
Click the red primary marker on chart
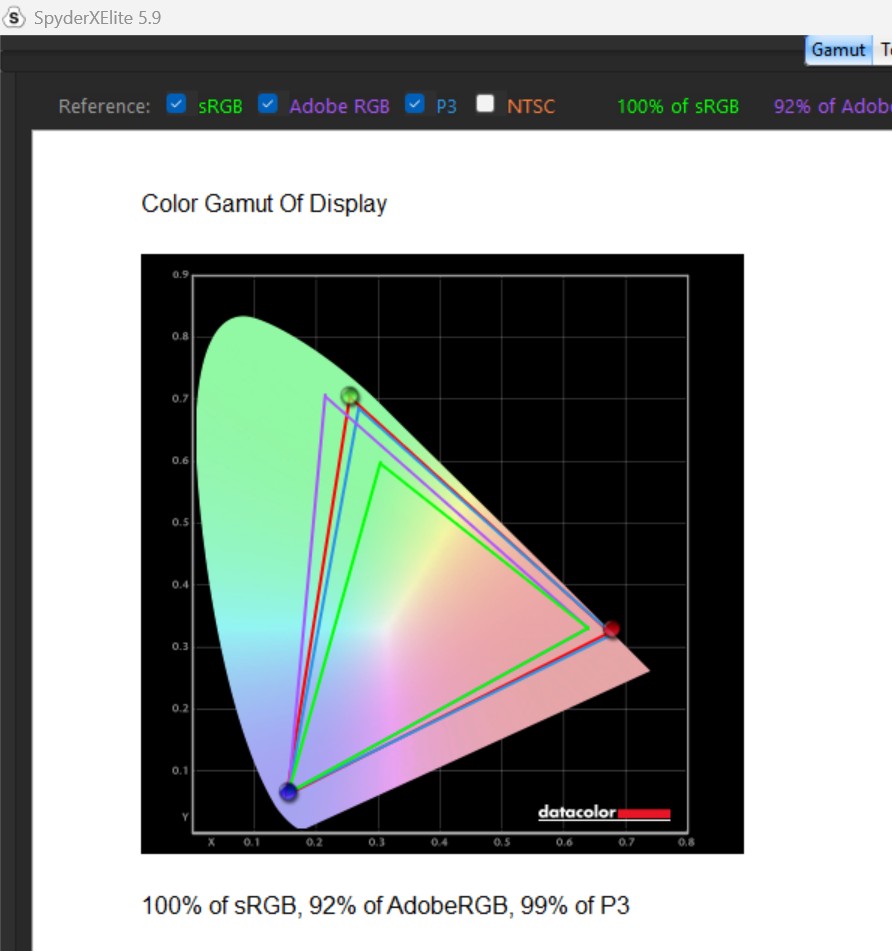coord(612,629)
